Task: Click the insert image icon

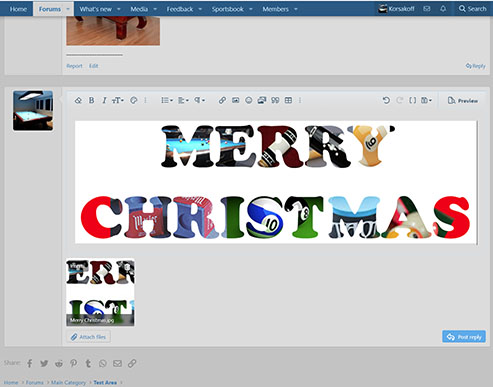Action: 235,100
